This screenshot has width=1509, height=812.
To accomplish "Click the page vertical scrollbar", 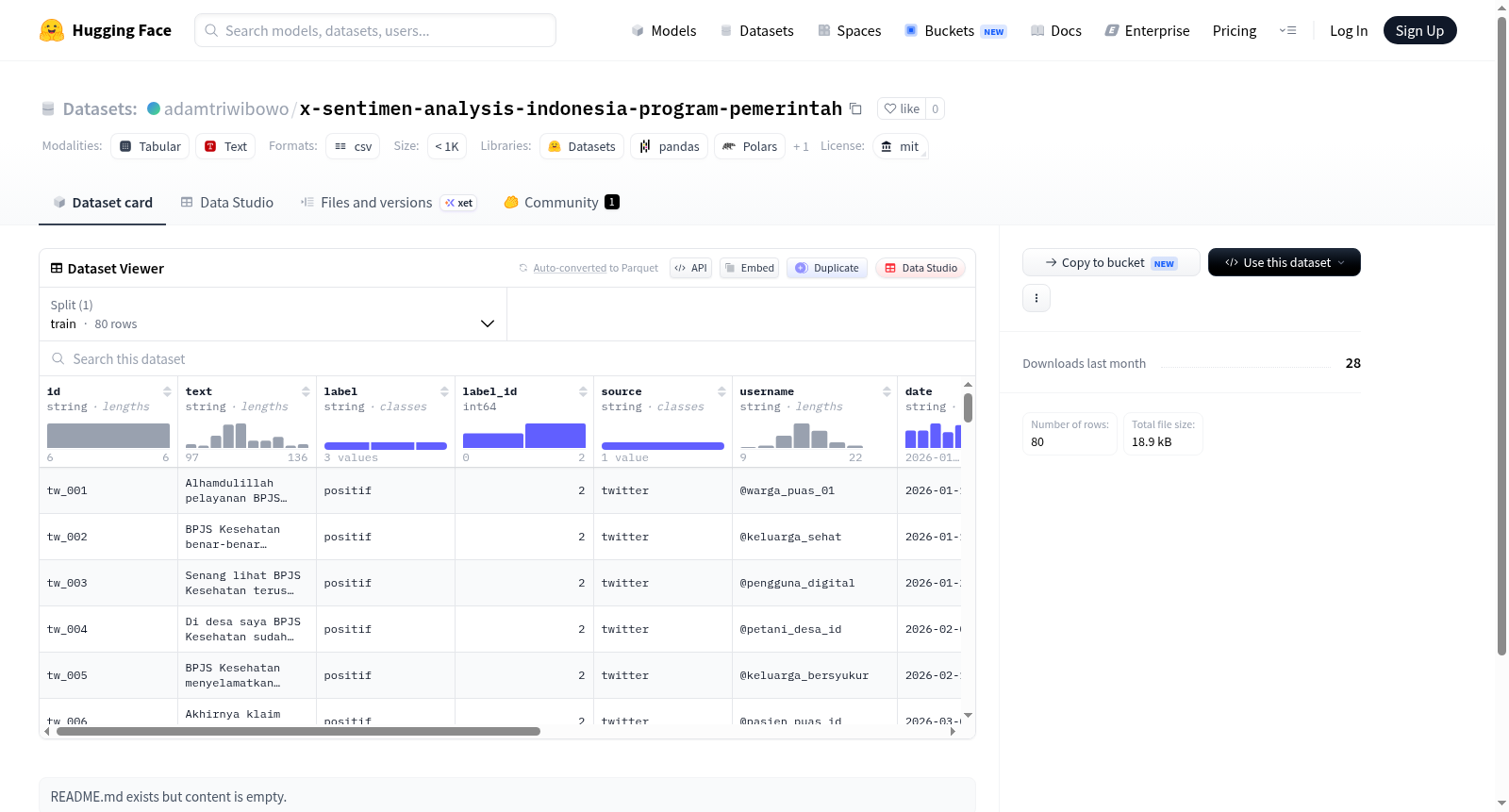I will (1501, 335).
